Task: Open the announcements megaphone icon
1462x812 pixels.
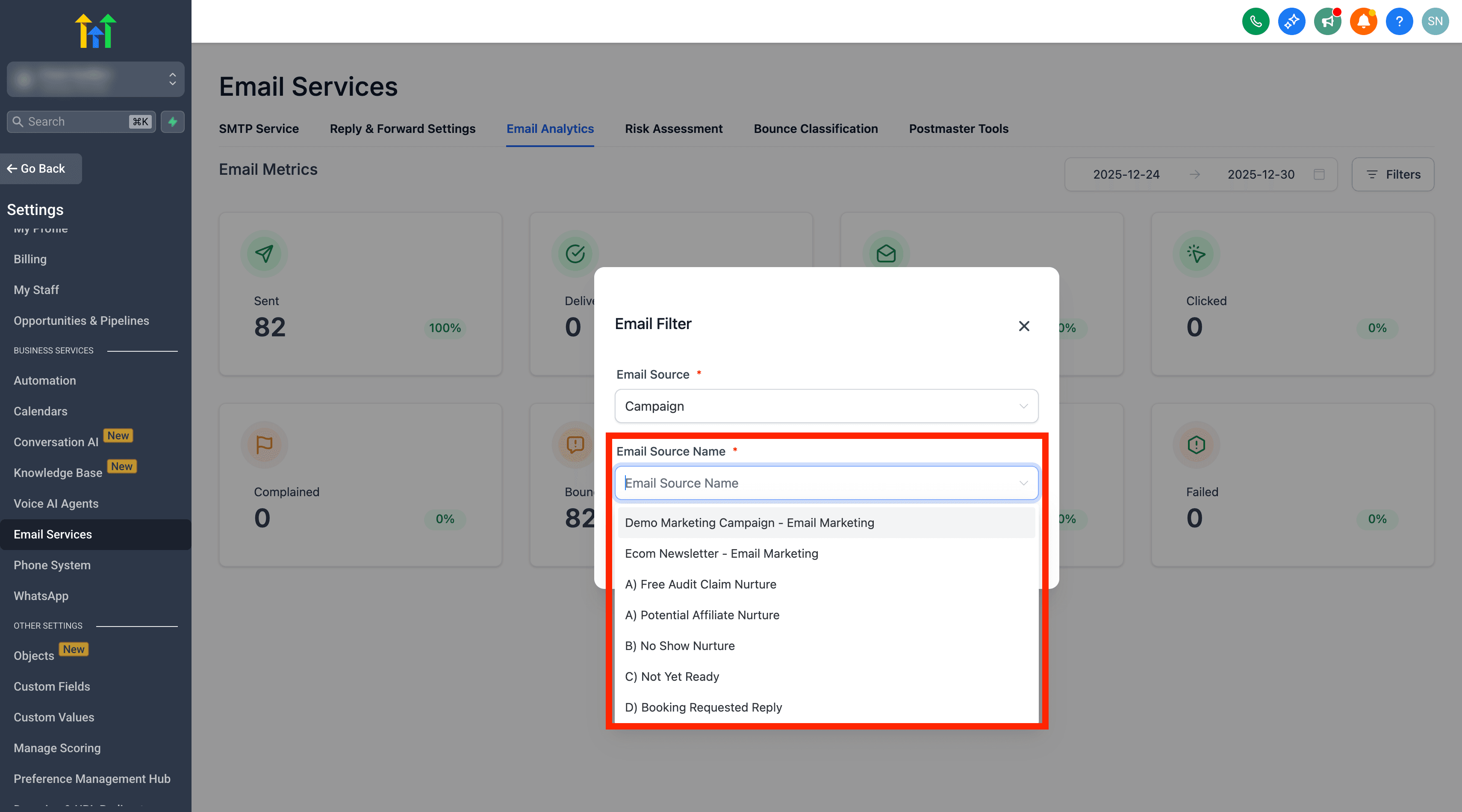Action: (x=1327, y=21)
